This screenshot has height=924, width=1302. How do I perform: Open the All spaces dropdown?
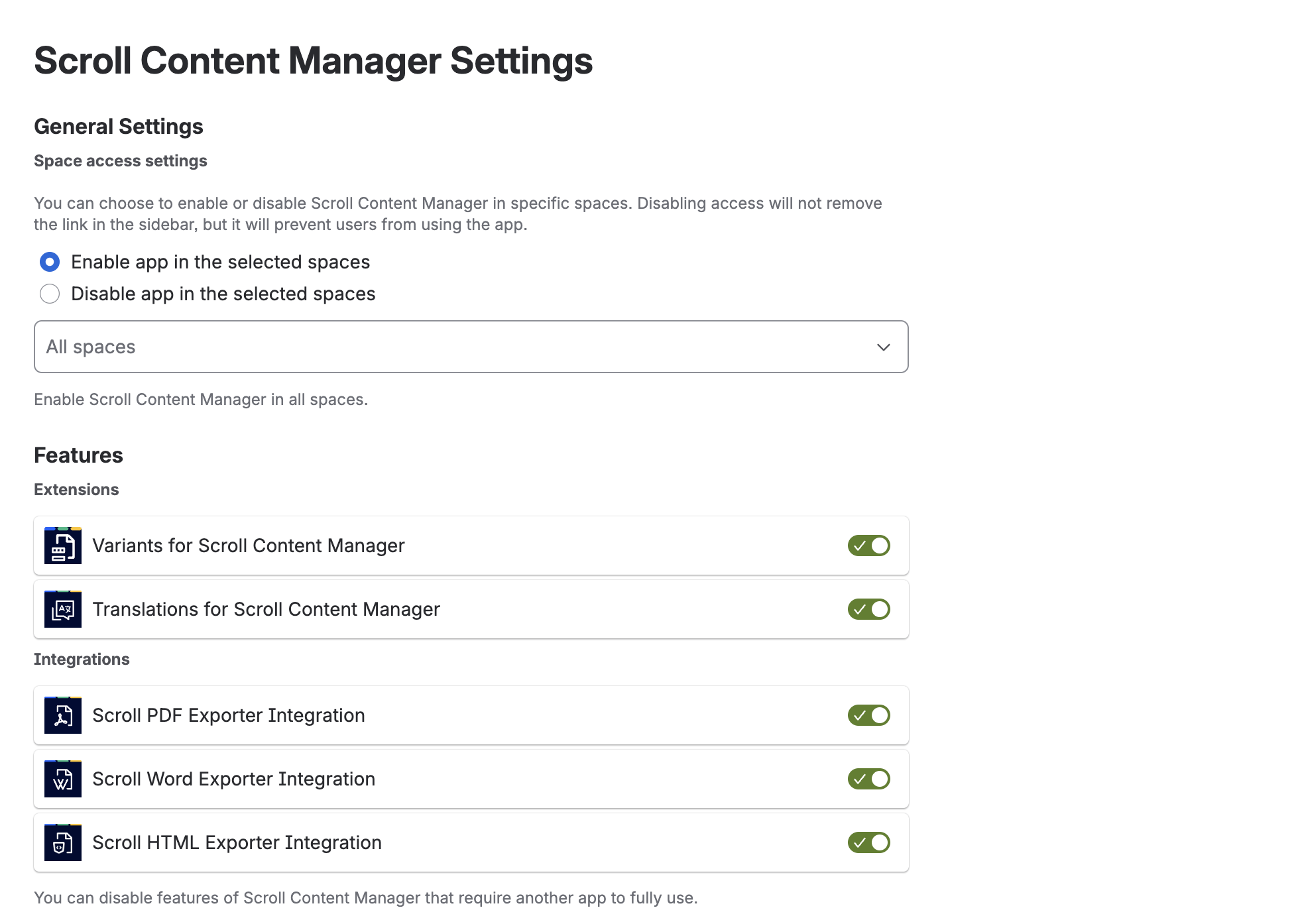[x=471, y=347]
